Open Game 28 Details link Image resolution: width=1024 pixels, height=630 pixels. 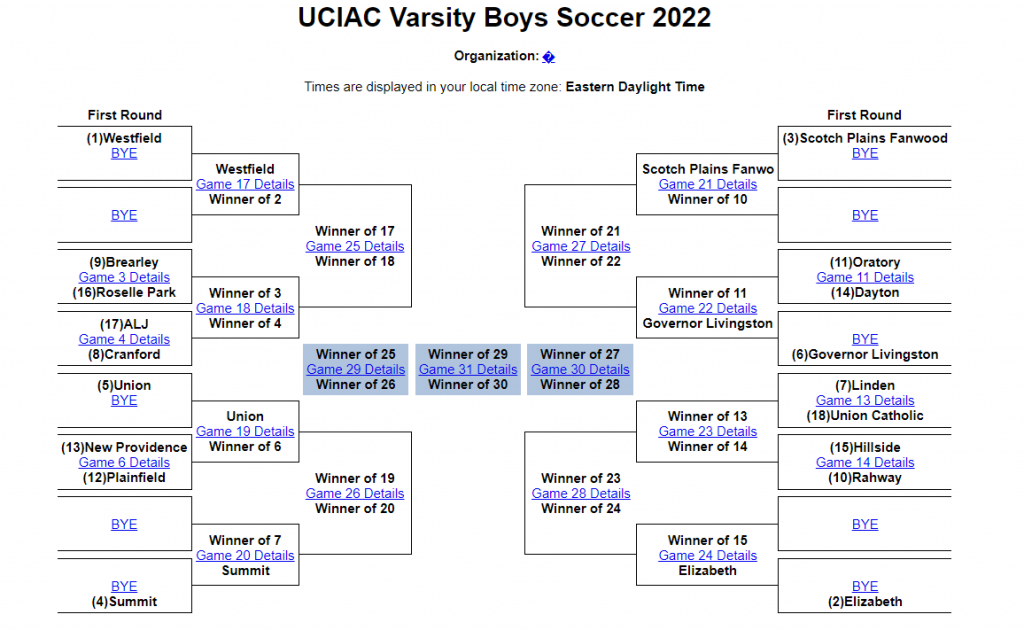point(581,494)
